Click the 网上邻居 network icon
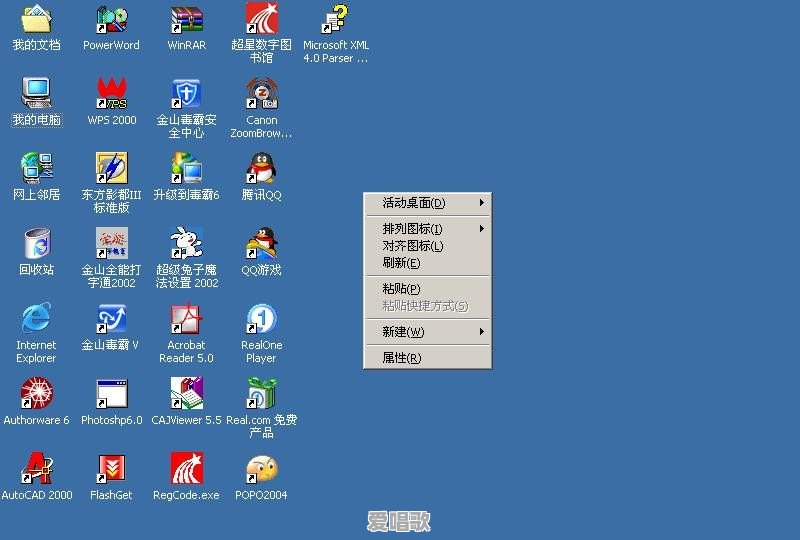This screenshot has width=800, height=540. (36, 168)
